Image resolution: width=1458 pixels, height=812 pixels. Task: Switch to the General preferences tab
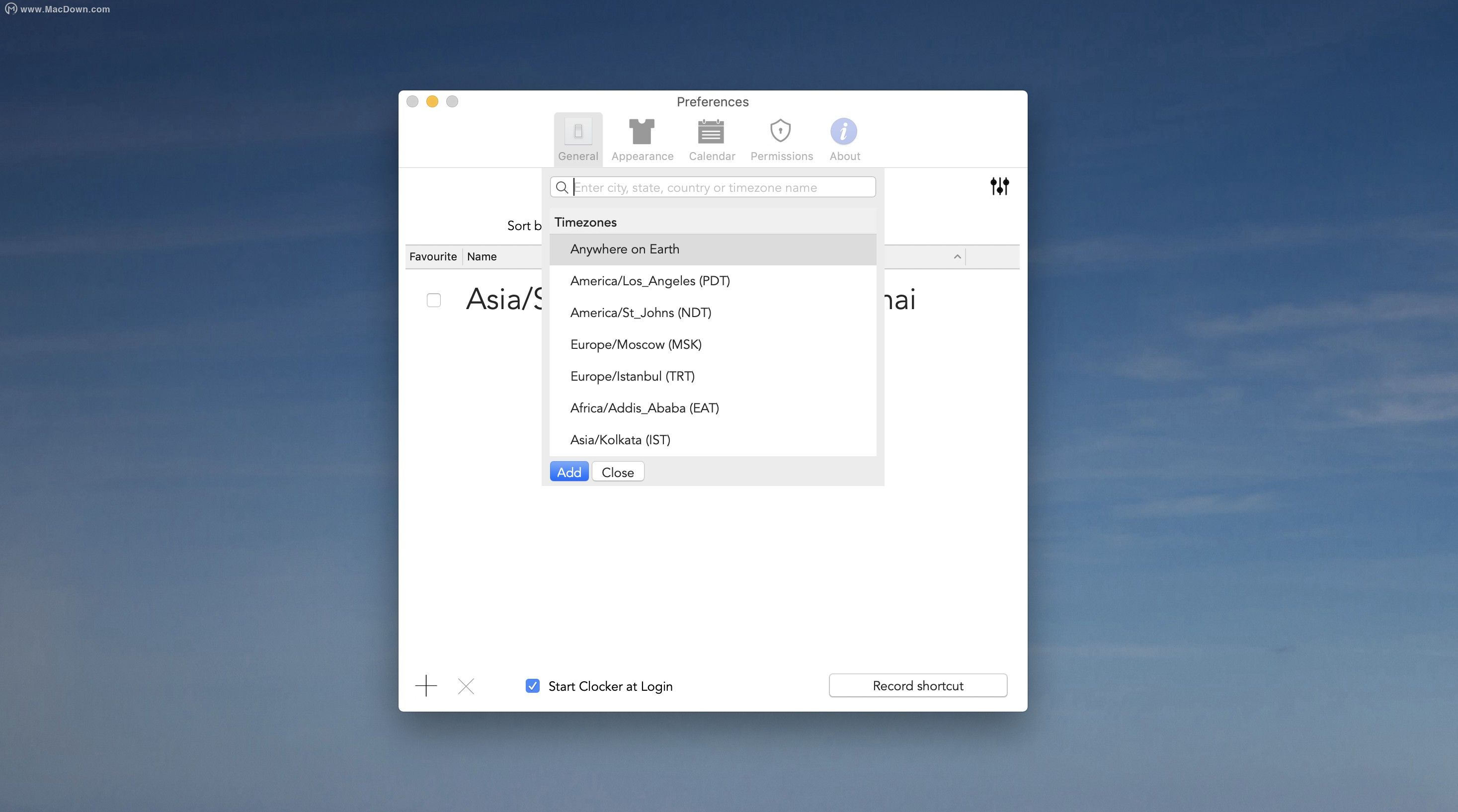coord(577,139)
